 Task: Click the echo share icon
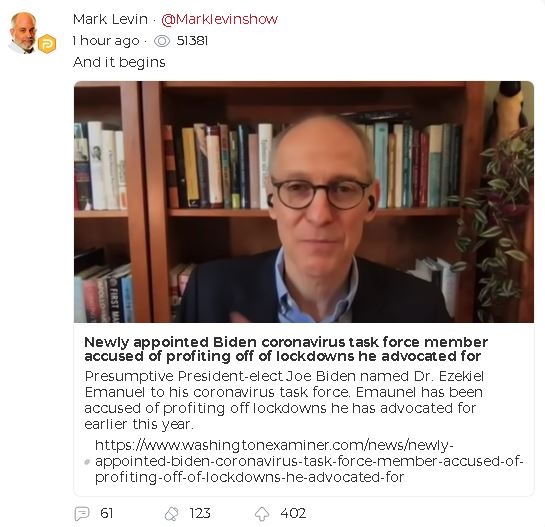[171, 513]
